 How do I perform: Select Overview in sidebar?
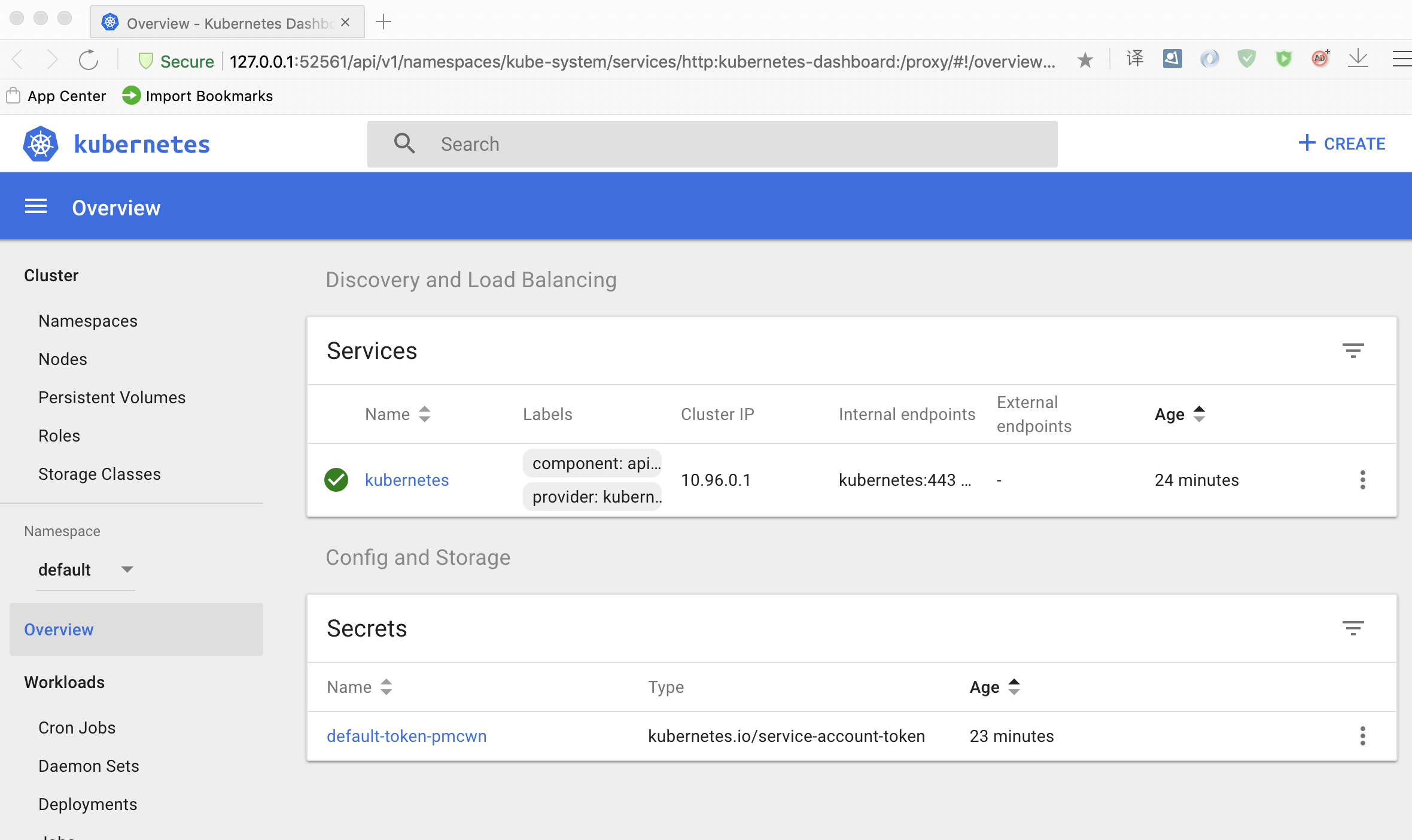pyautogui.click(x=136, y=629)
